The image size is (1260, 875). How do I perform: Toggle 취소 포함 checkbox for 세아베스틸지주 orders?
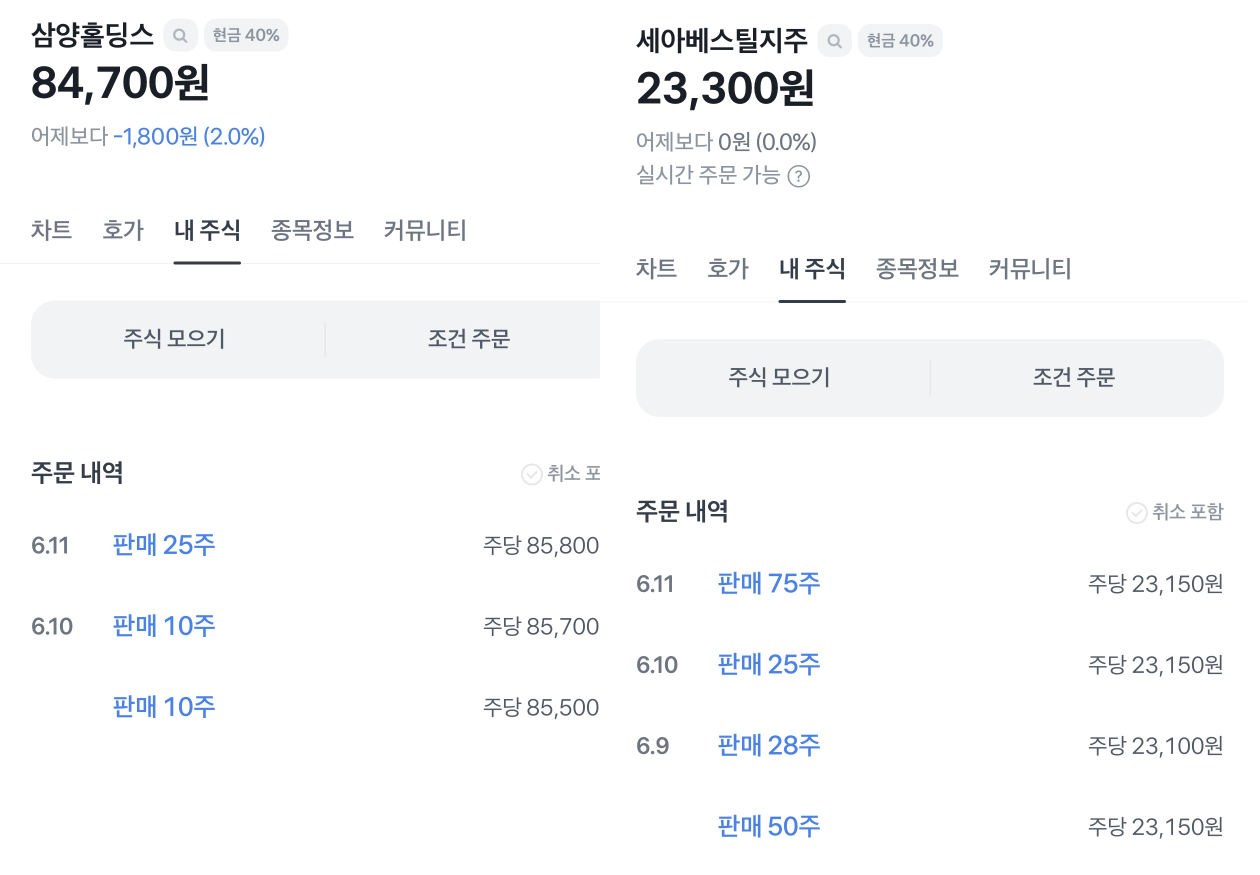point(1137,513)
